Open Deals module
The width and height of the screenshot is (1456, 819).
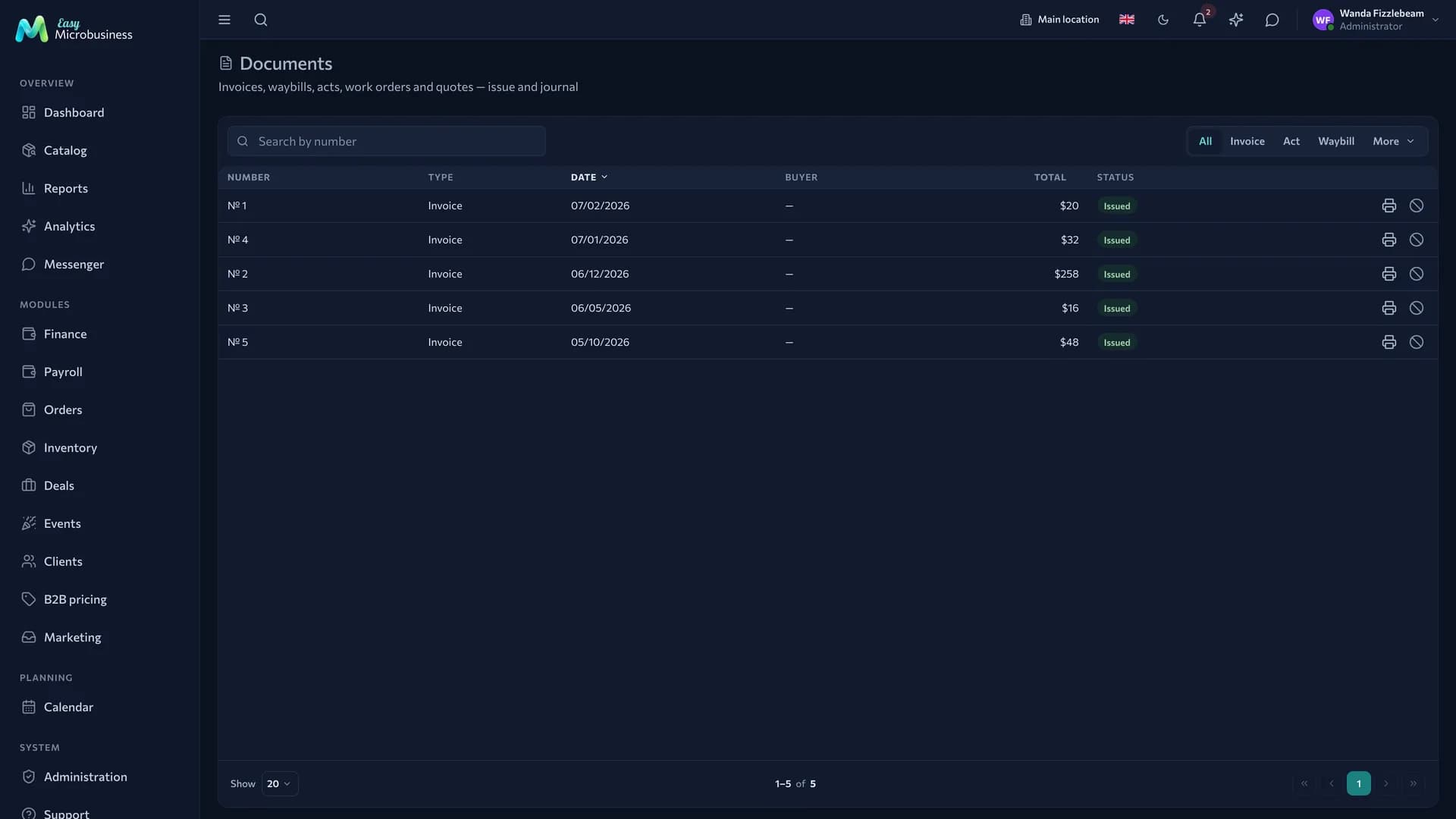(x=99, y=485)
